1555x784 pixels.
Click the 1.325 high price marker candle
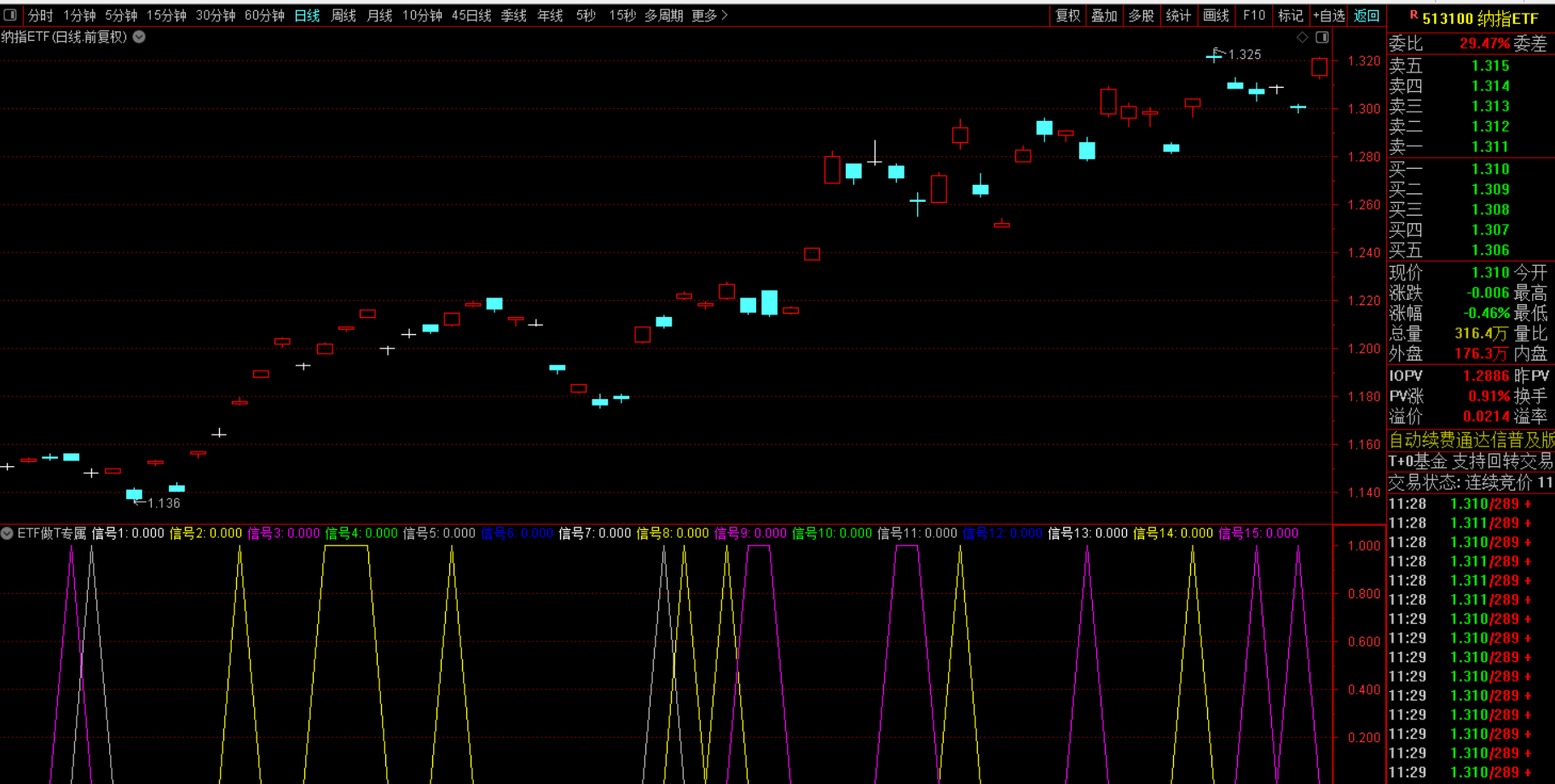[1214, 57]
